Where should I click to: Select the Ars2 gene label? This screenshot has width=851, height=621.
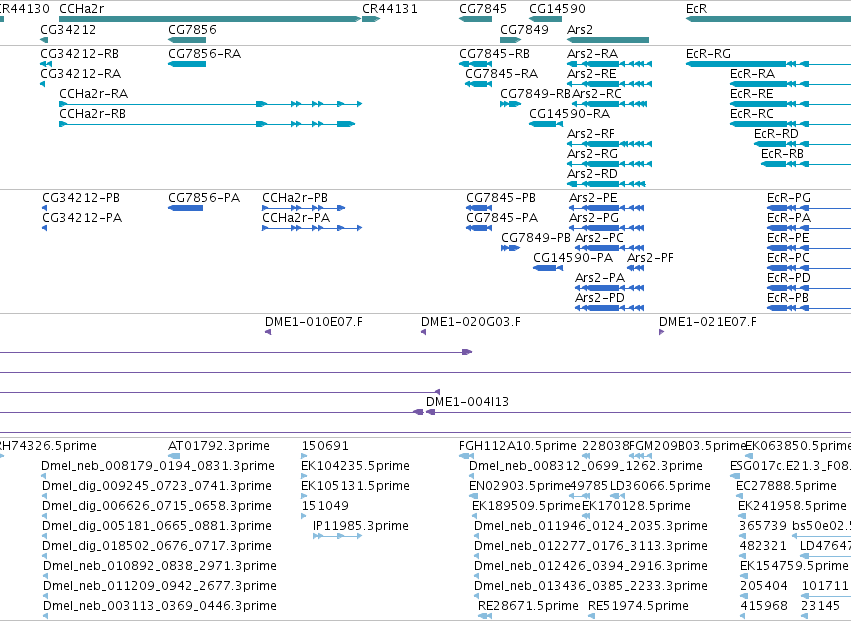click(x=580, y=29)
